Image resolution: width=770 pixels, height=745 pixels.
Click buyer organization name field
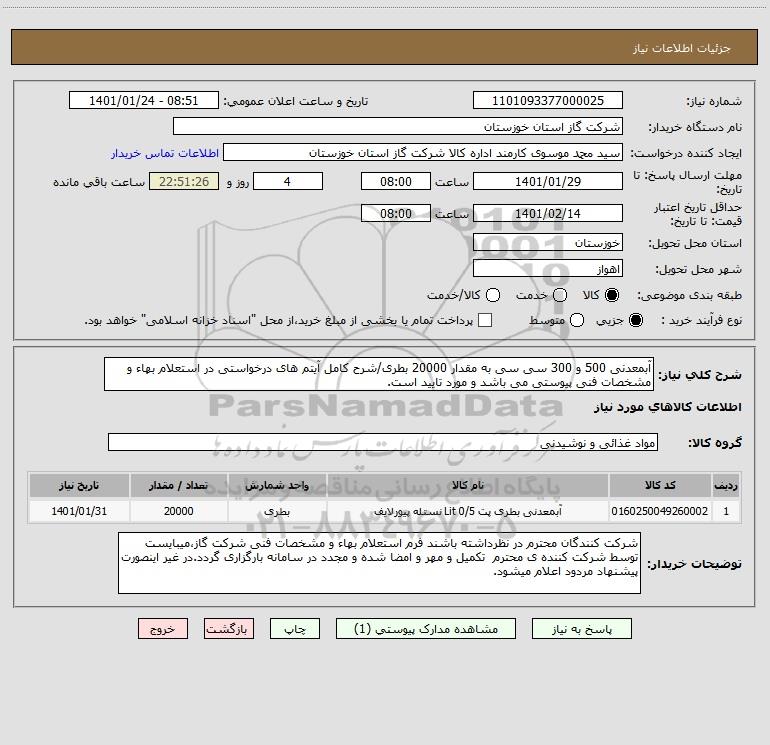[398, 127]
